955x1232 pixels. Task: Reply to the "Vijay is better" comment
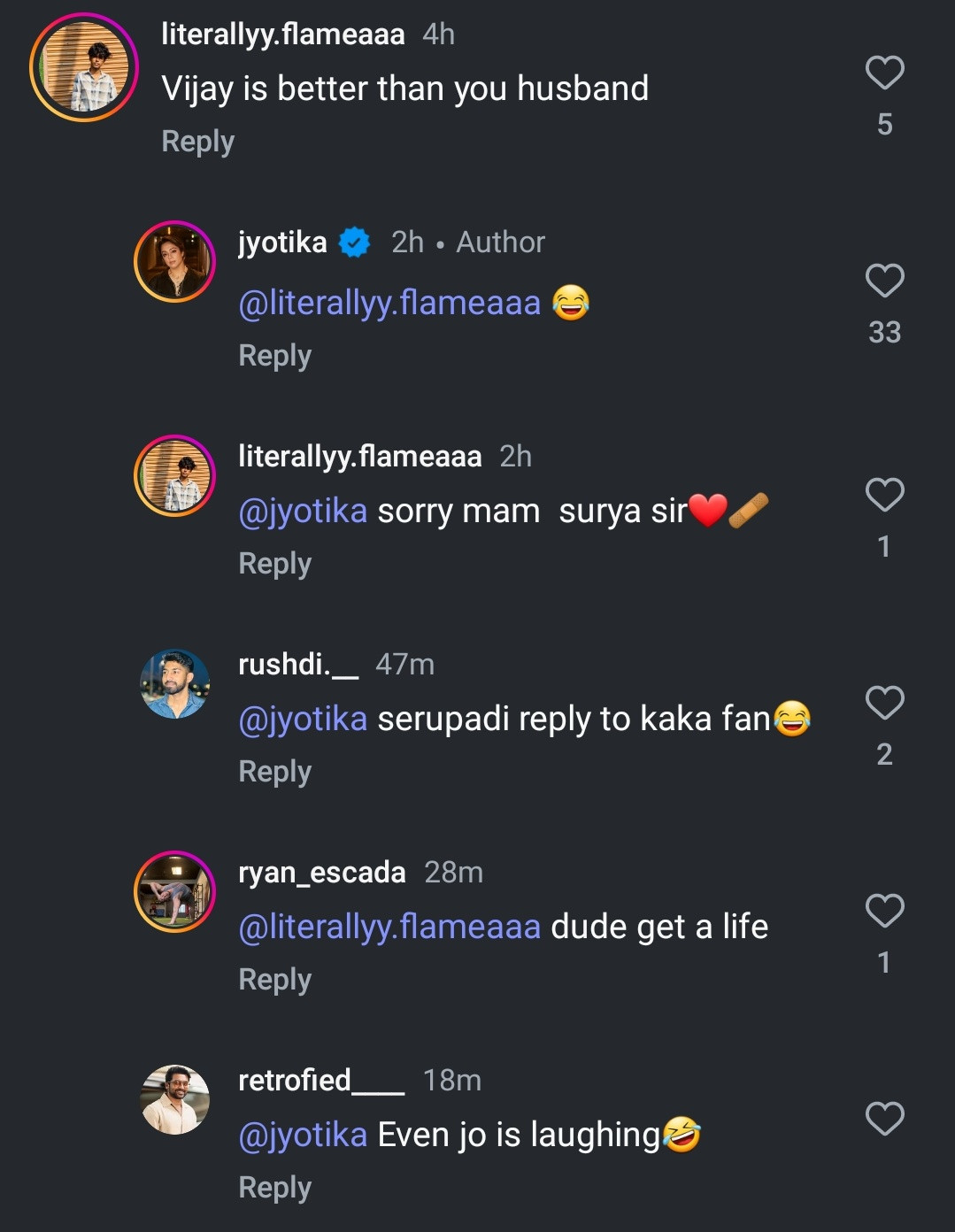(197, 142)
